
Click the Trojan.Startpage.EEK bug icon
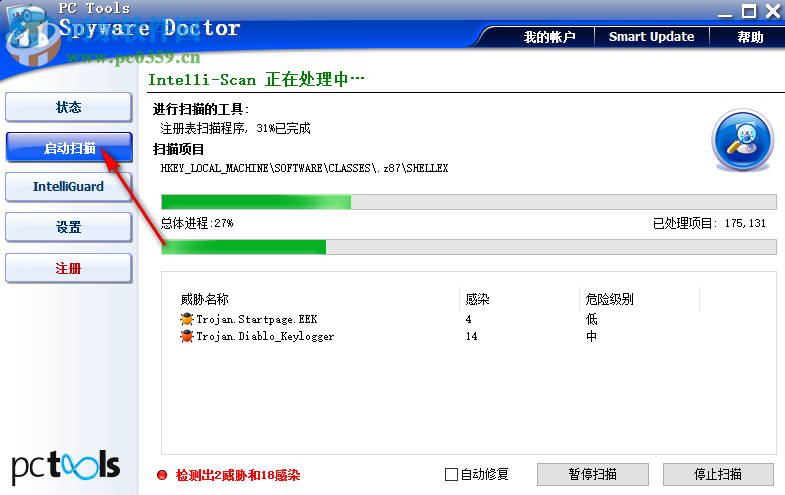point(187,319)
